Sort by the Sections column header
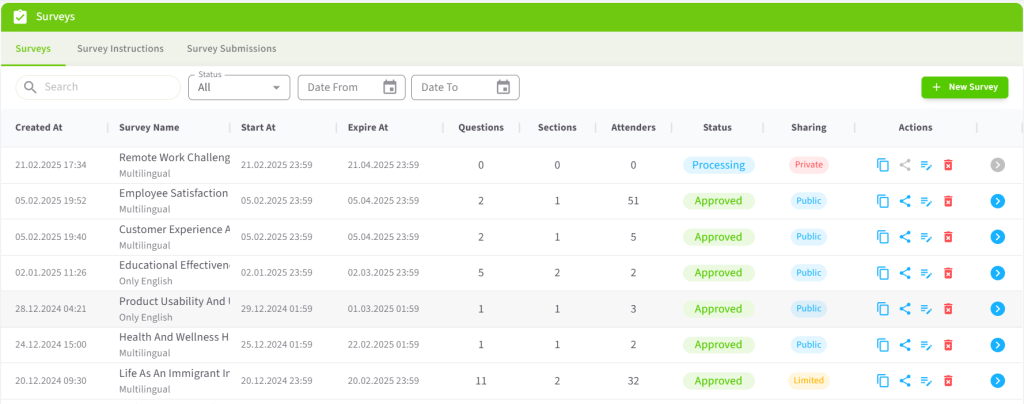 pyautogui.click(x=557, y=128)
